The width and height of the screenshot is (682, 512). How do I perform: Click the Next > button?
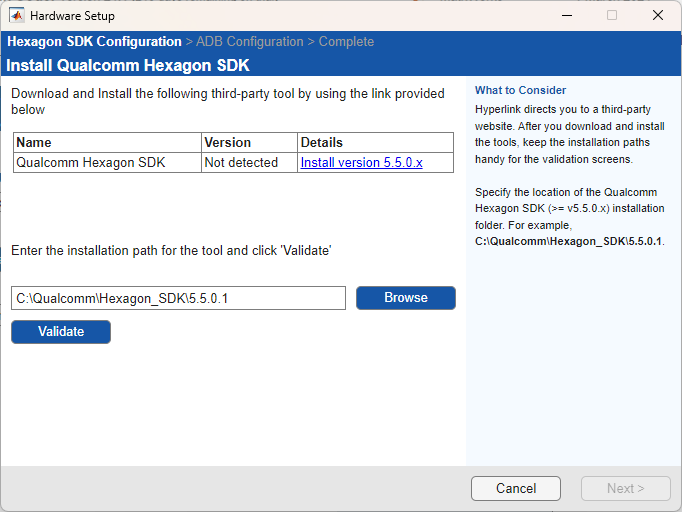click(625, 488)
